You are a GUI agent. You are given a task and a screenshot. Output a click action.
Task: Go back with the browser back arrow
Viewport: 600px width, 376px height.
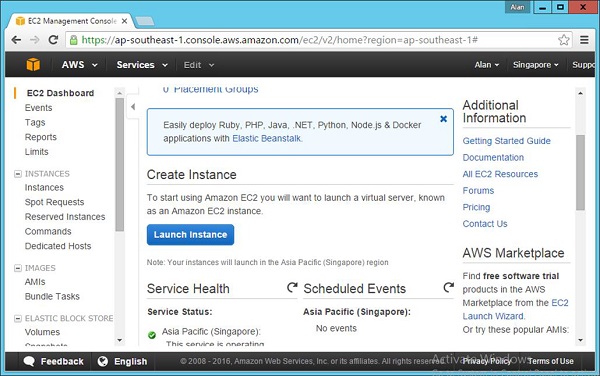[x=16, y=40]
